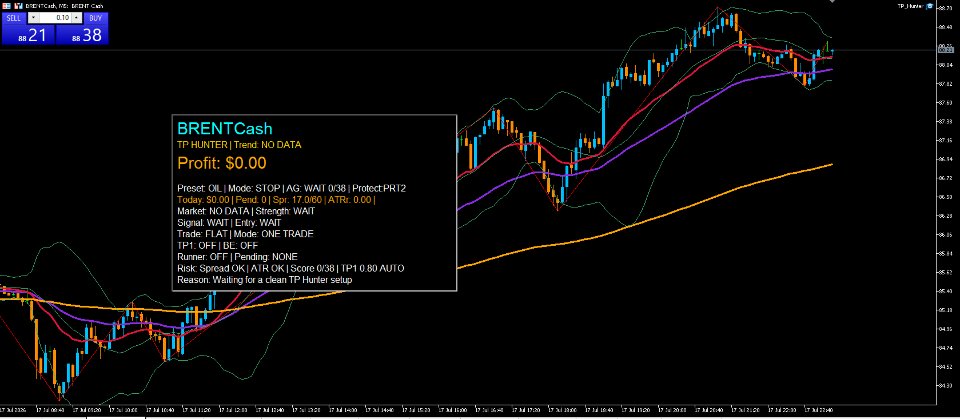Image resolution: width=960 pixels, height=419 pixels.
Task: Click the SELL button
Action: pyautogui.click(x=13, y=18)
